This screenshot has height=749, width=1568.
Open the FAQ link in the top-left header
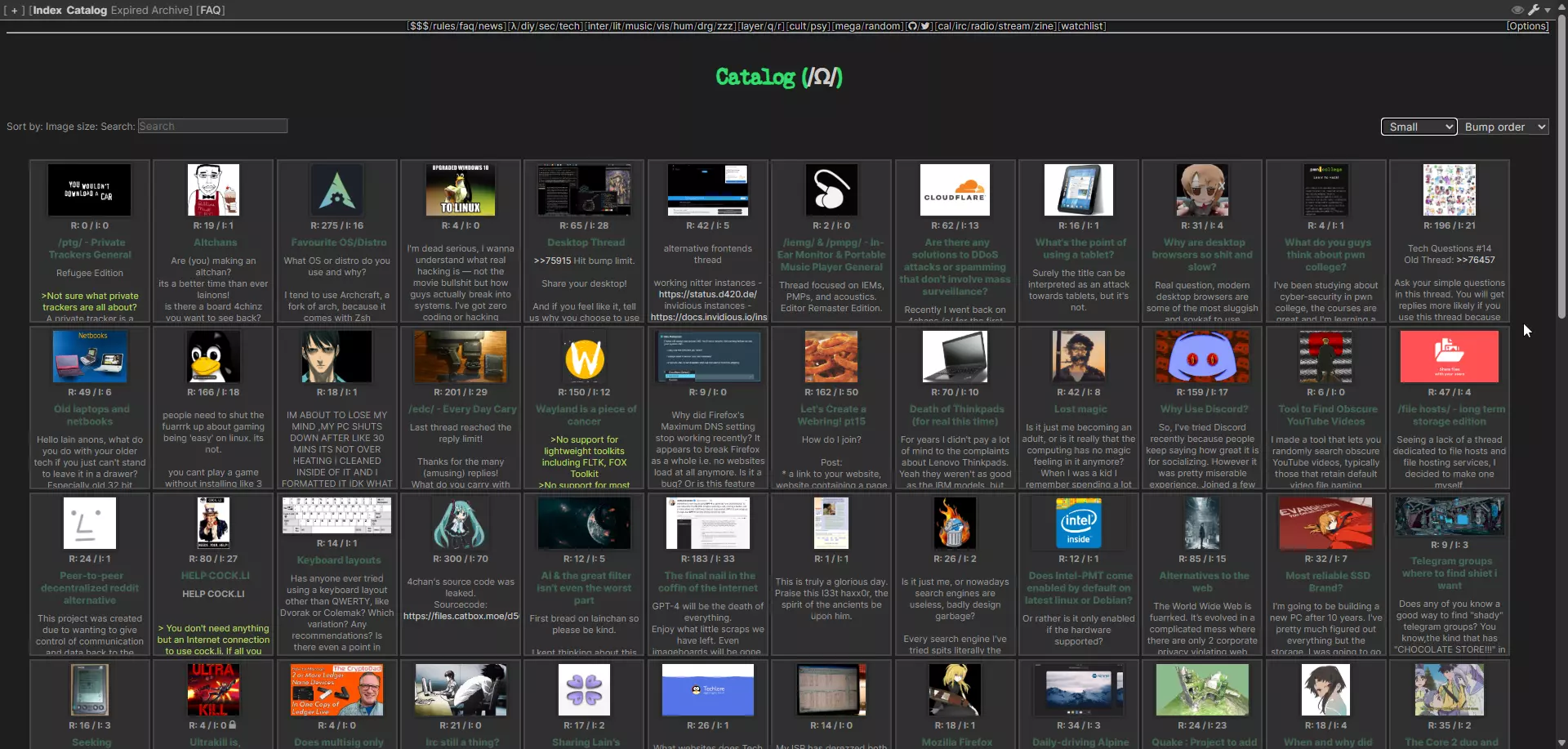tap(211, 11)
